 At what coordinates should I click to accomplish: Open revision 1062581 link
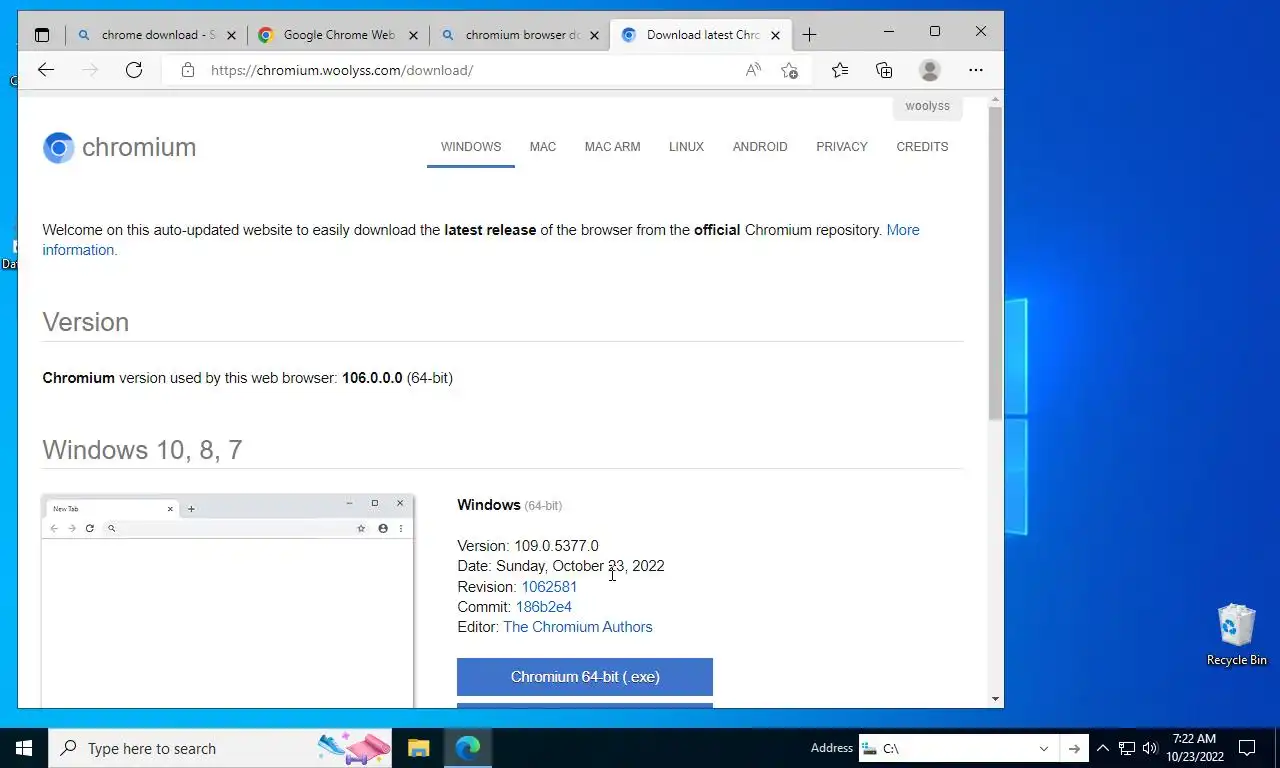pos(549,587)
